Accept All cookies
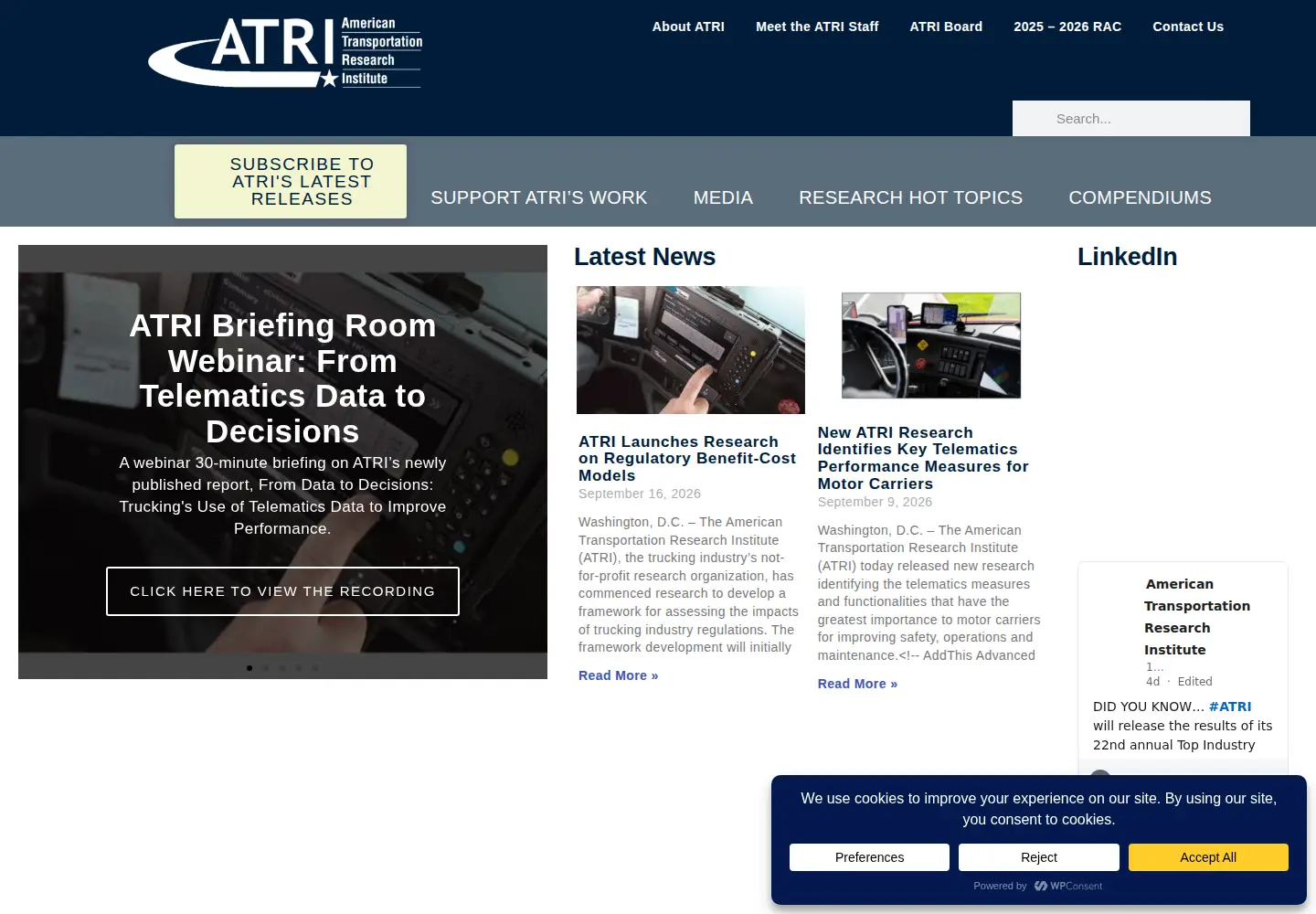The image size is (1316, 914). coord(1208,857)
